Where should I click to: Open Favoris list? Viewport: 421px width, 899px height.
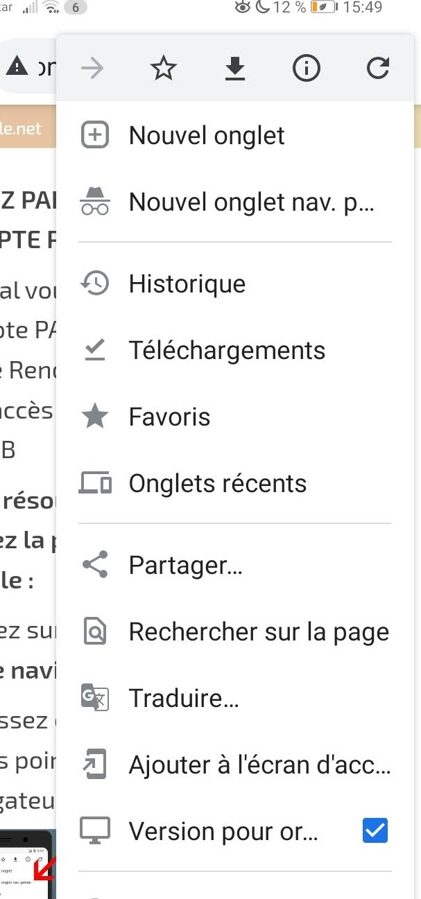[x=235, y=417]
